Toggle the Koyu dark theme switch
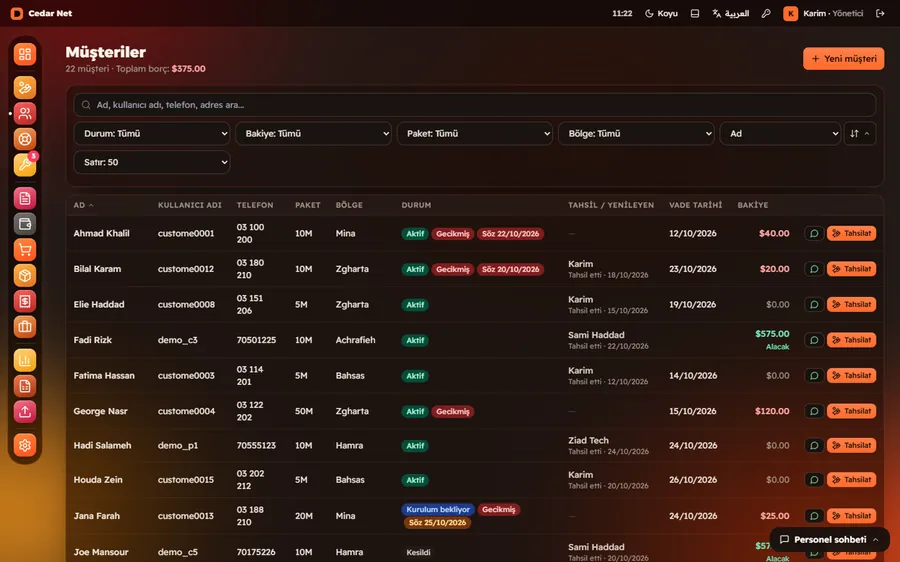The height and width of the screenshot is (562, 900). [661, 13]
